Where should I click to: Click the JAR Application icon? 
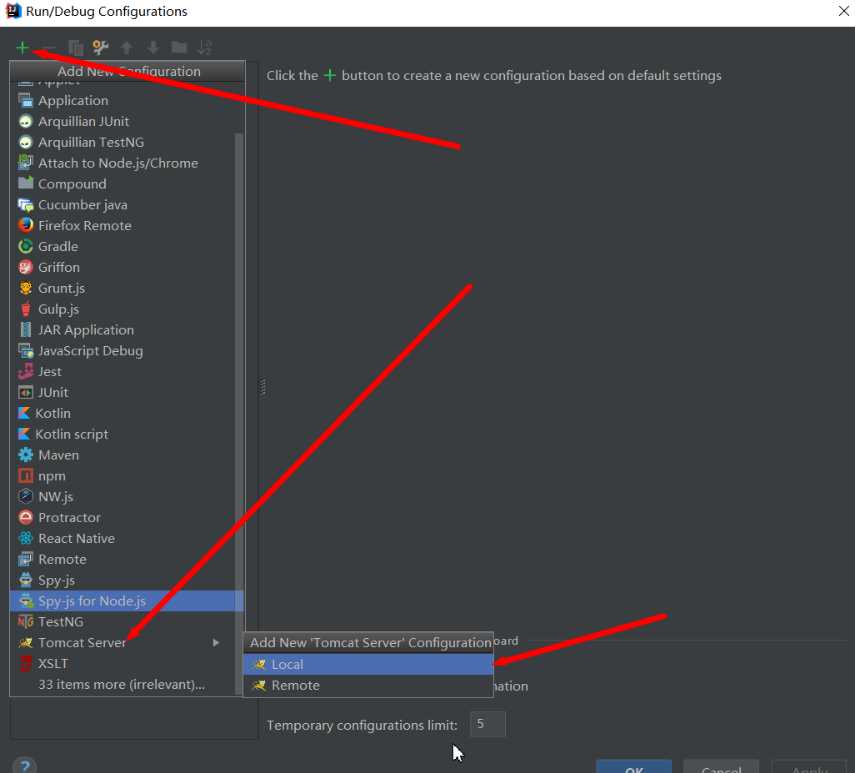pos(26,330)
